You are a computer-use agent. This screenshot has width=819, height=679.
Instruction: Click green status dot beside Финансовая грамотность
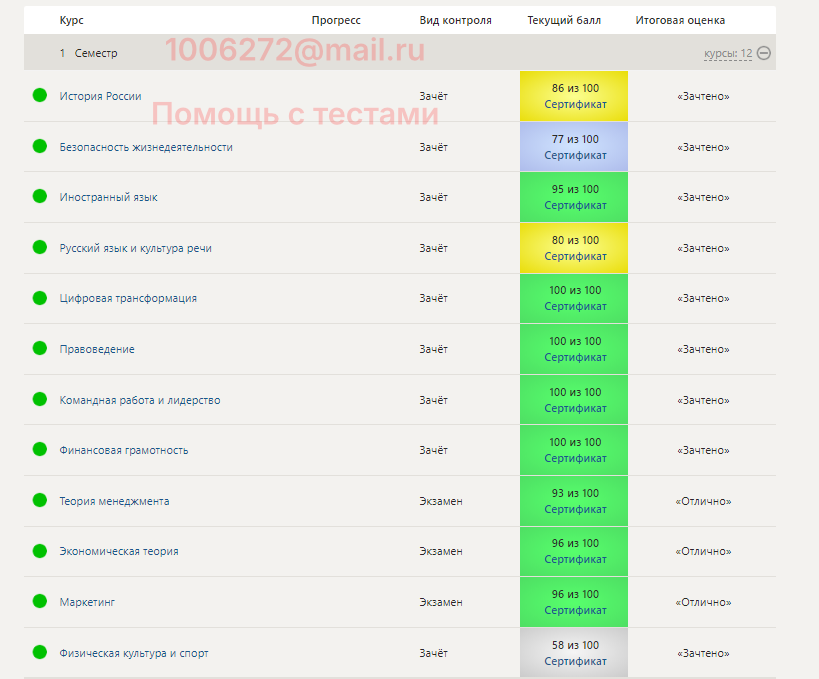(40, 449)
